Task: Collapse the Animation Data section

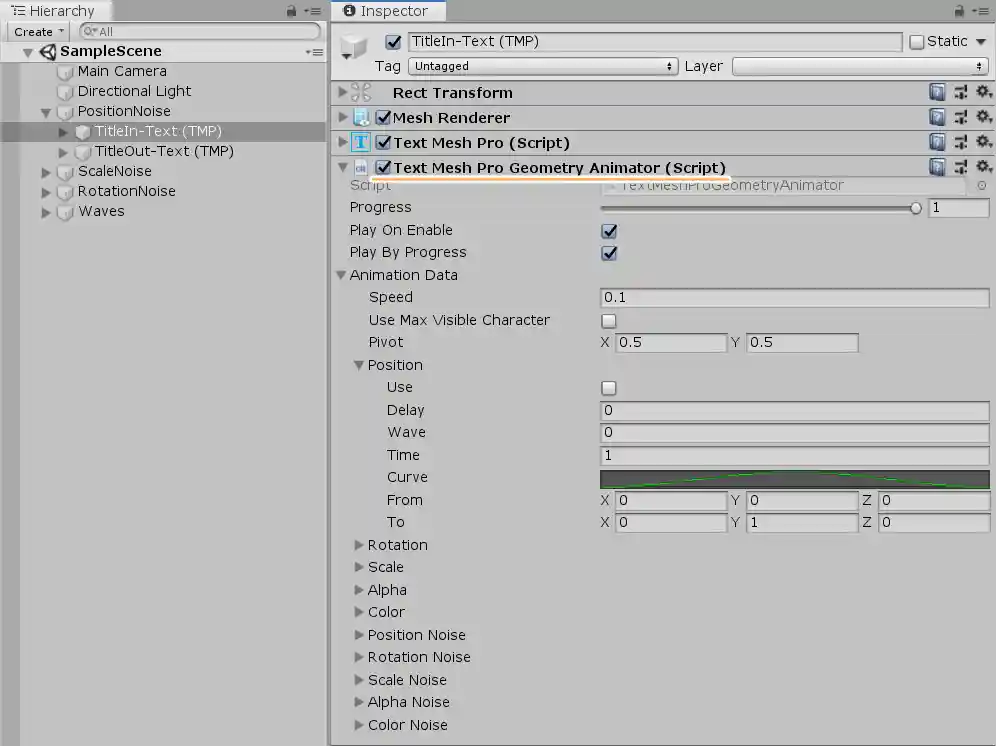Action: pyautogui.click(x=341, y=275)
